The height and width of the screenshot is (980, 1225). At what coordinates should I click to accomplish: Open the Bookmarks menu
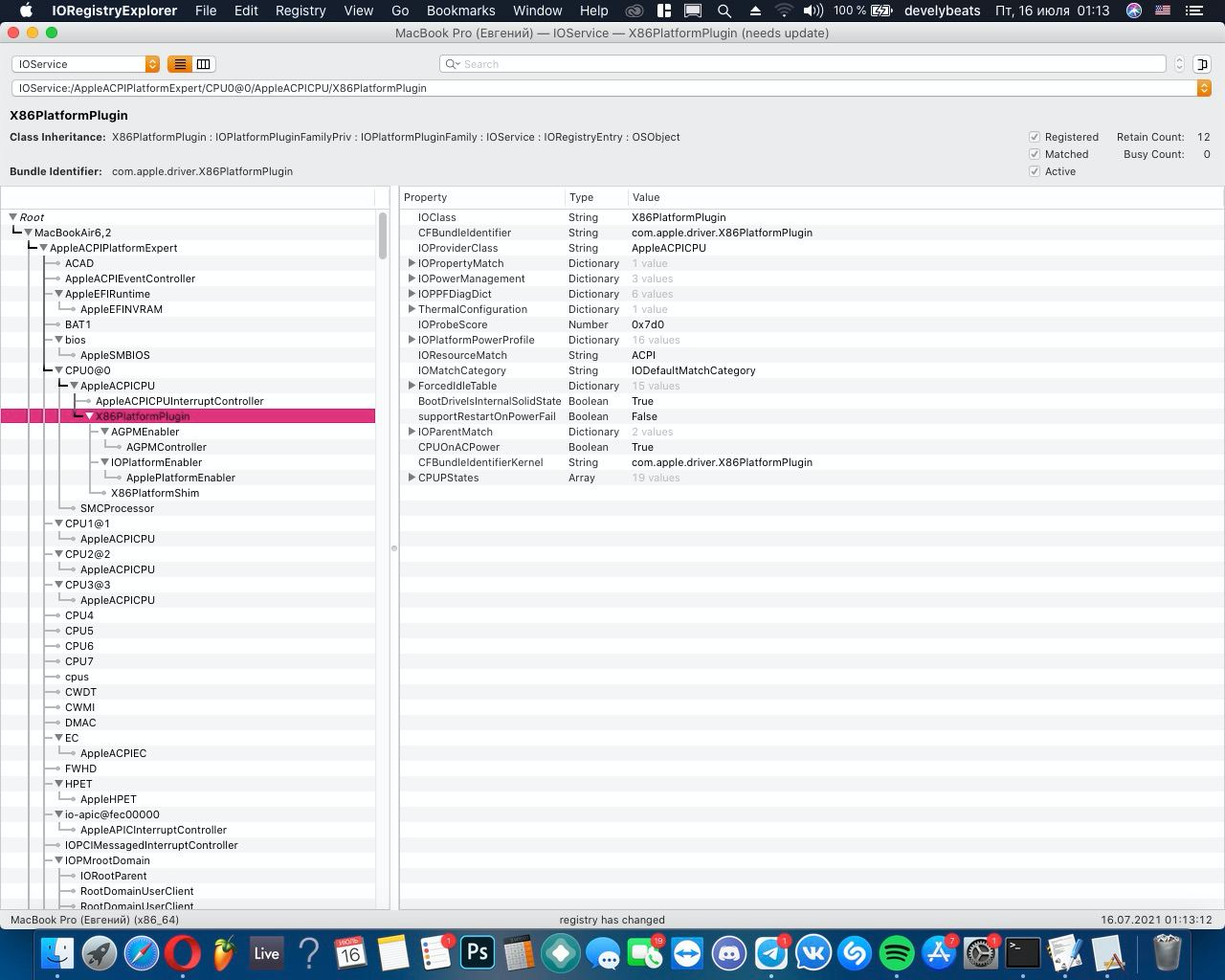[460, 11]
